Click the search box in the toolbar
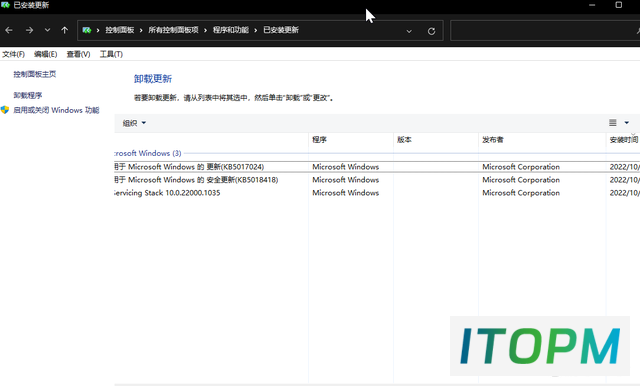 (x=544, y=31)
